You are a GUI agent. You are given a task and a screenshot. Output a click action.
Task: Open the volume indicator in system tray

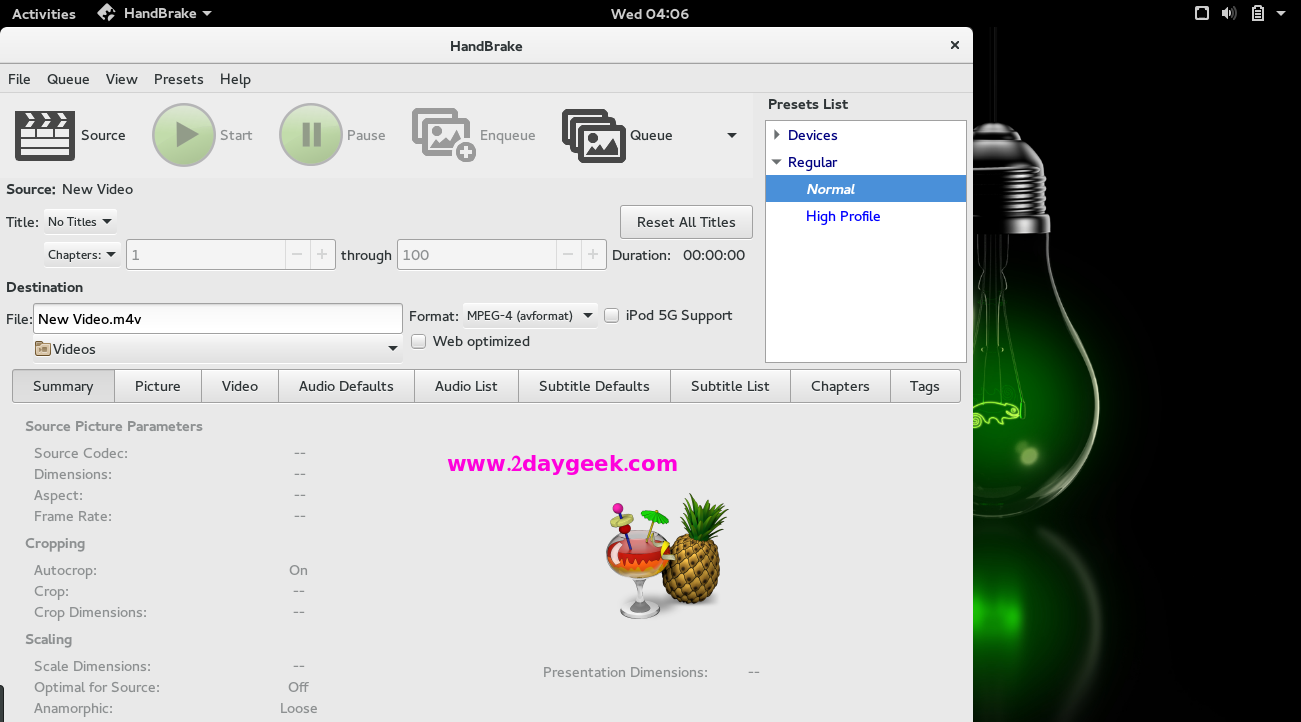(x=1230, y=14)
